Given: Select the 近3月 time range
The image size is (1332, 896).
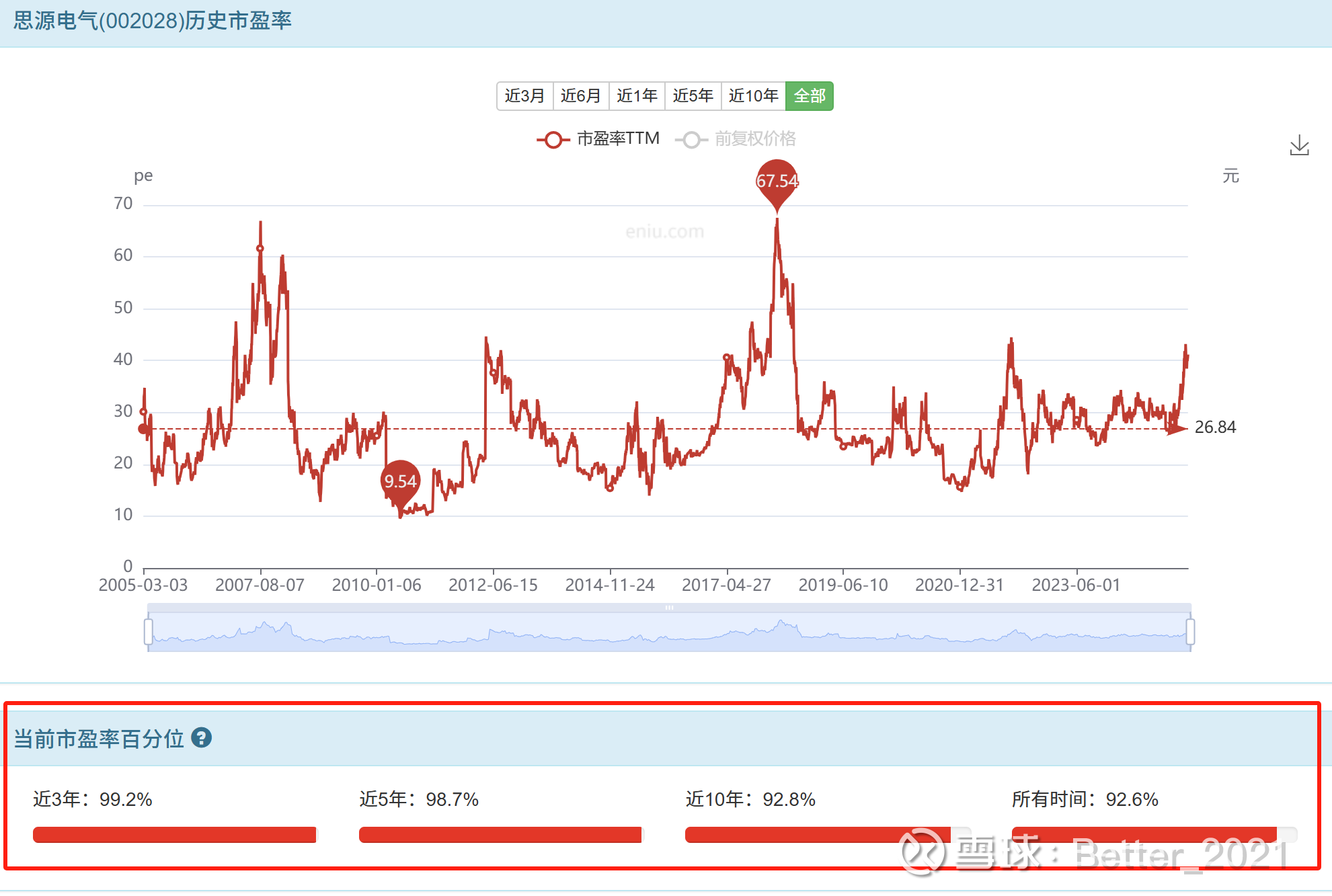Looking at the screenshot, I should click(524, 96).
